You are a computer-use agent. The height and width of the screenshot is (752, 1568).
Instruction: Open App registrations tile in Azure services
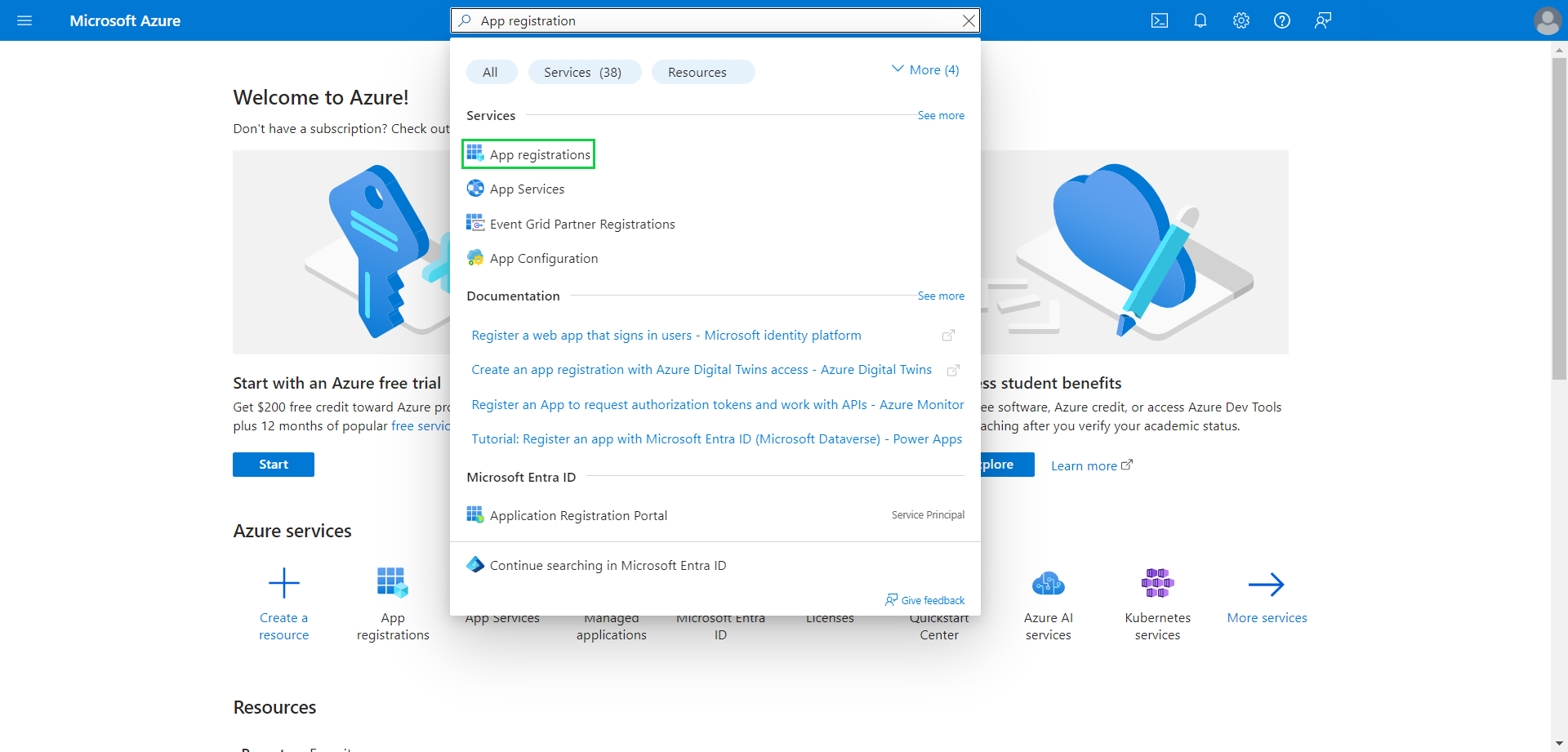(393, 604)
